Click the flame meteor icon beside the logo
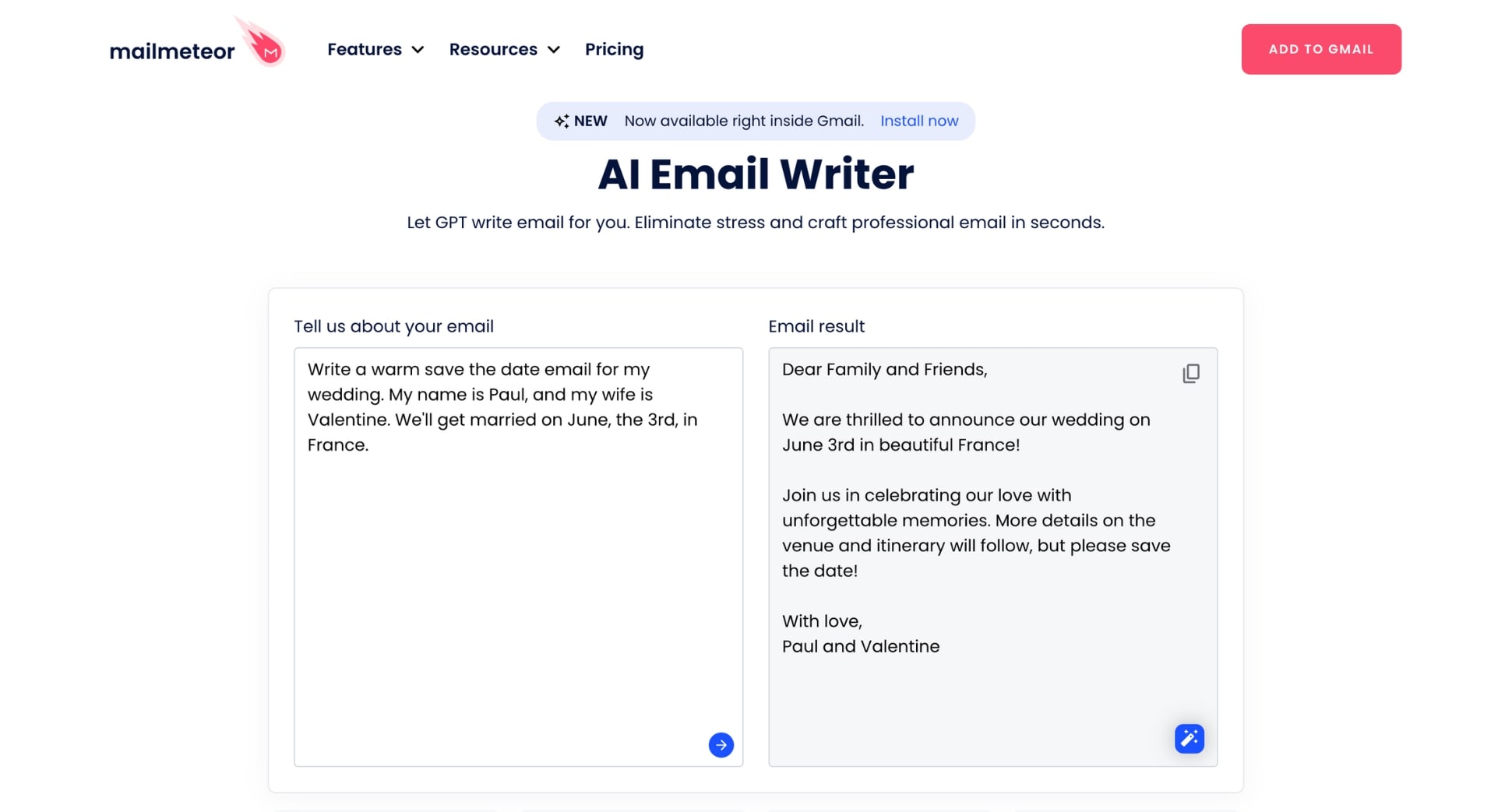This screenshot has width=1512, height=812. click(x=262, y=43)
